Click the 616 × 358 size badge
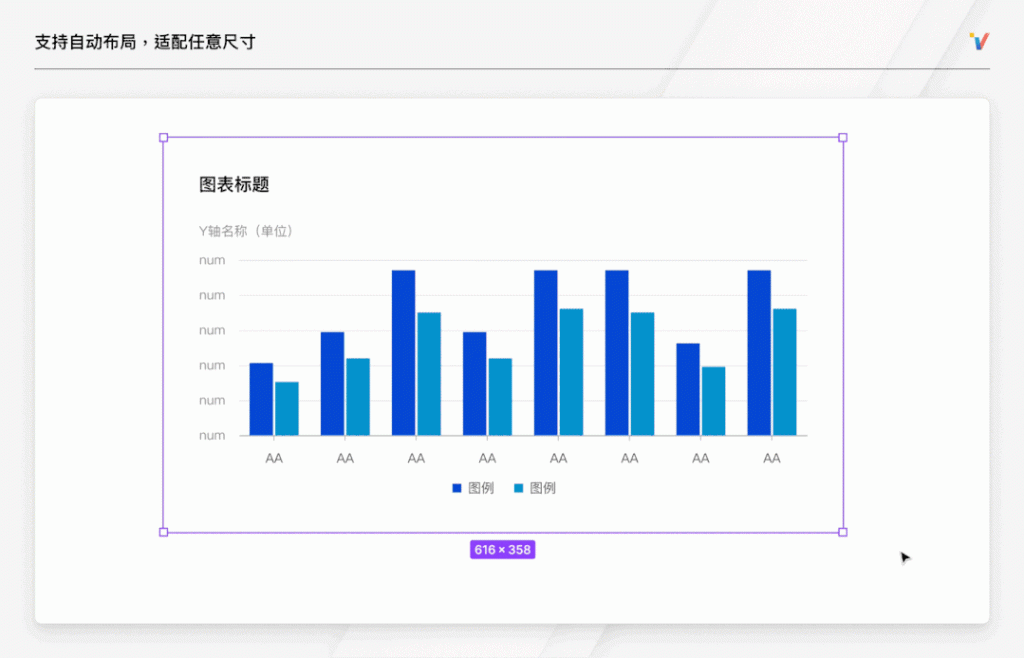1024x658 pixels. [502, 550]
